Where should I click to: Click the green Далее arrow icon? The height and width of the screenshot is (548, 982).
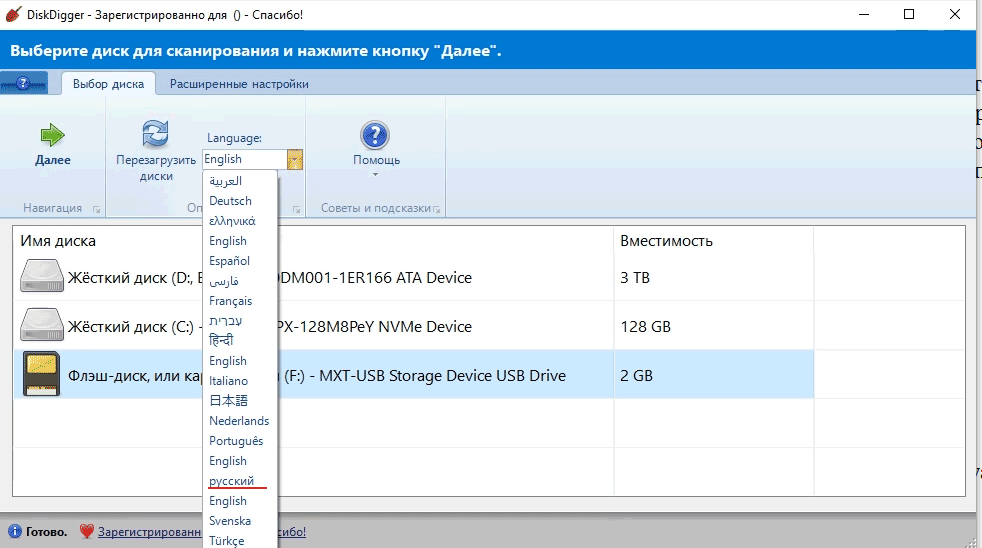[x=53, y=135]
